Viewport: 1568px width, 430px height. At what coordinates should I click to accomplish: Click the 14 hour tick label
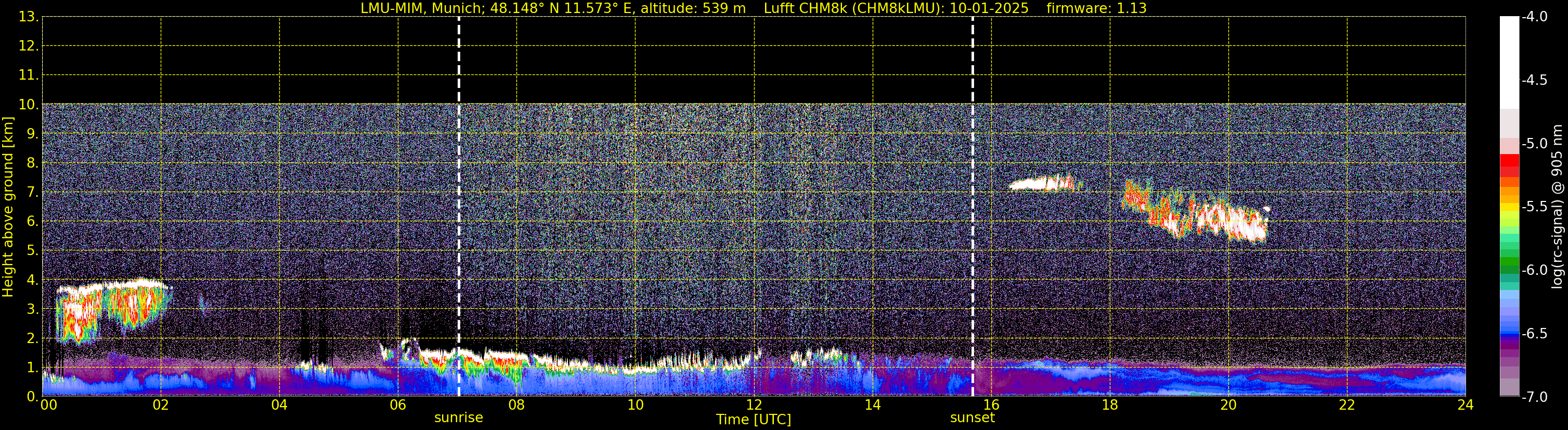coord(872,405)
